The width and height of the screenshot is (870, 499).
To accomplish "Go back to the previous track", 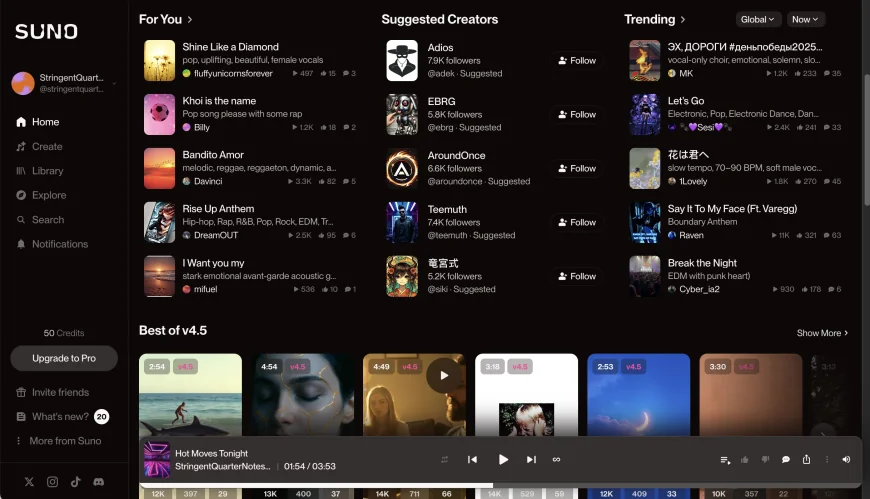I will (473, 460).
